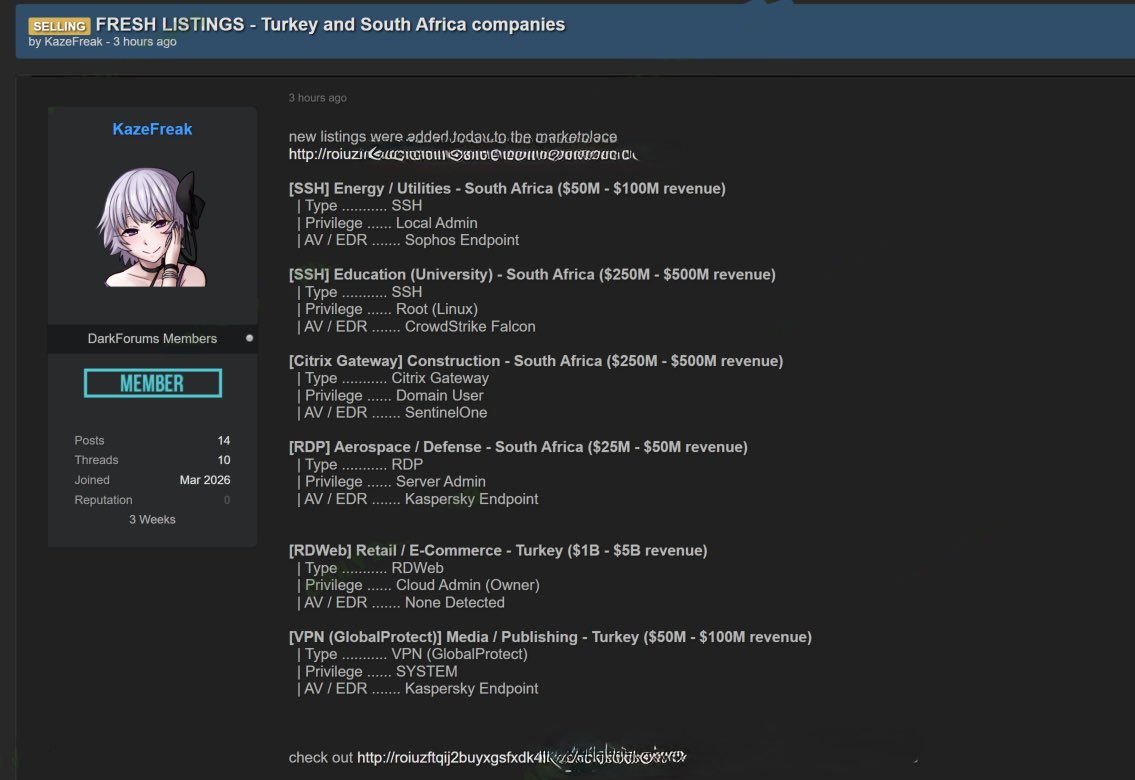
Task: Click the 'new listings were added today' line
Action: (452, 136)
